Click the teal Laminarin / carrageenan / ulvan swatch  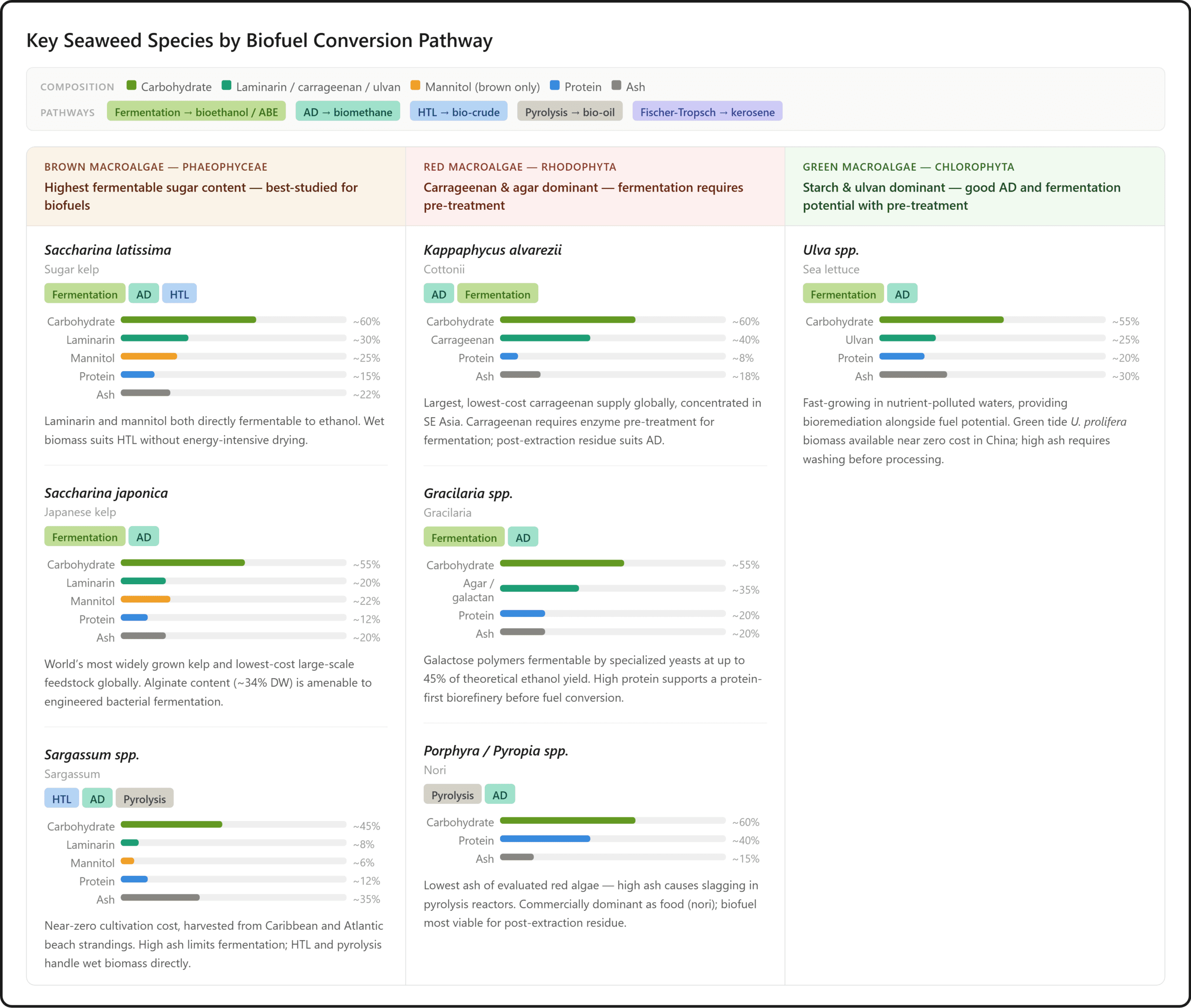pyautogui.click(x=226, y=85)
